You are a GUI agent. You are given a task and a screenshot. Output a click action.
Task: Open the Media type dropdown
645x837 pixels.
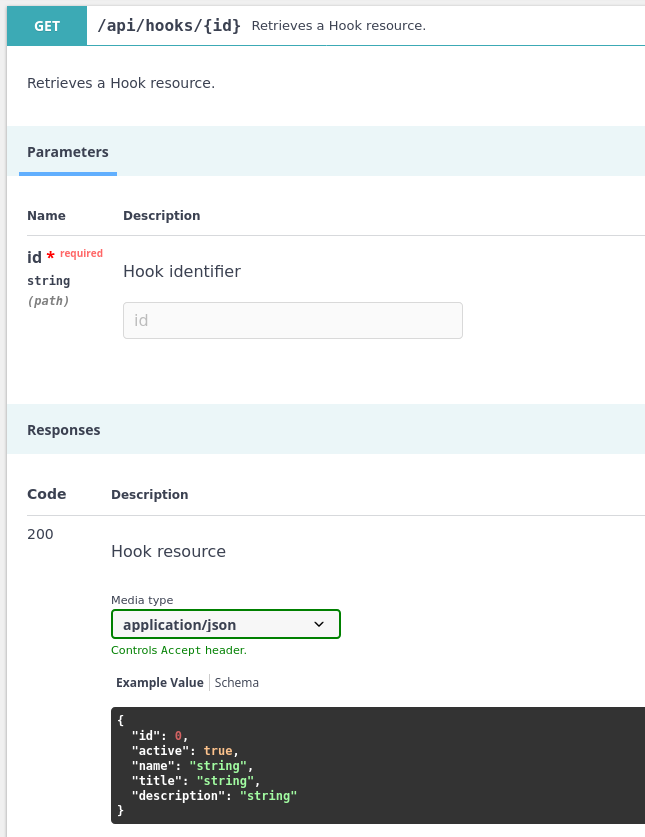225,623
